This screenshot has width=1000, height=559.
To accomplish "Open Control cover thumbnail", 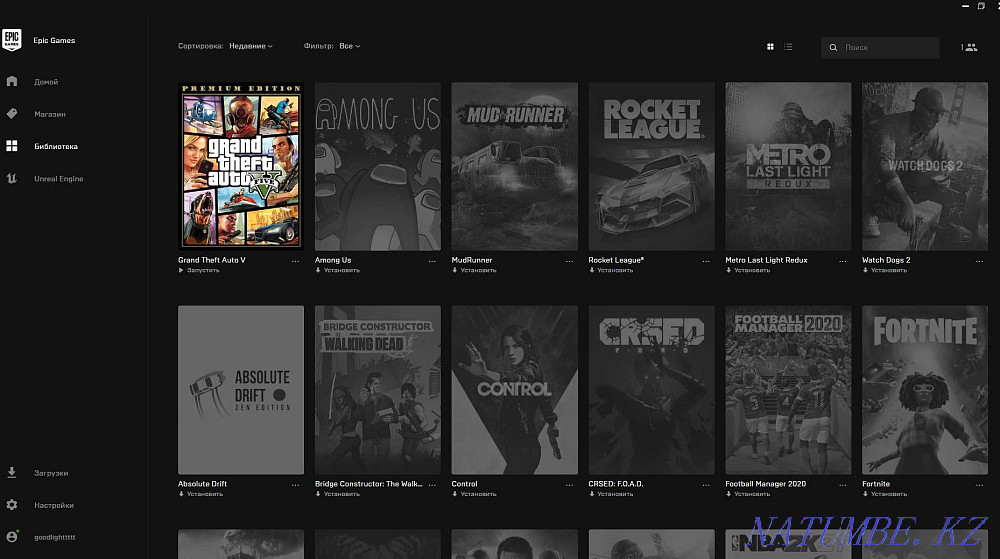I will (x=515, y=390).
